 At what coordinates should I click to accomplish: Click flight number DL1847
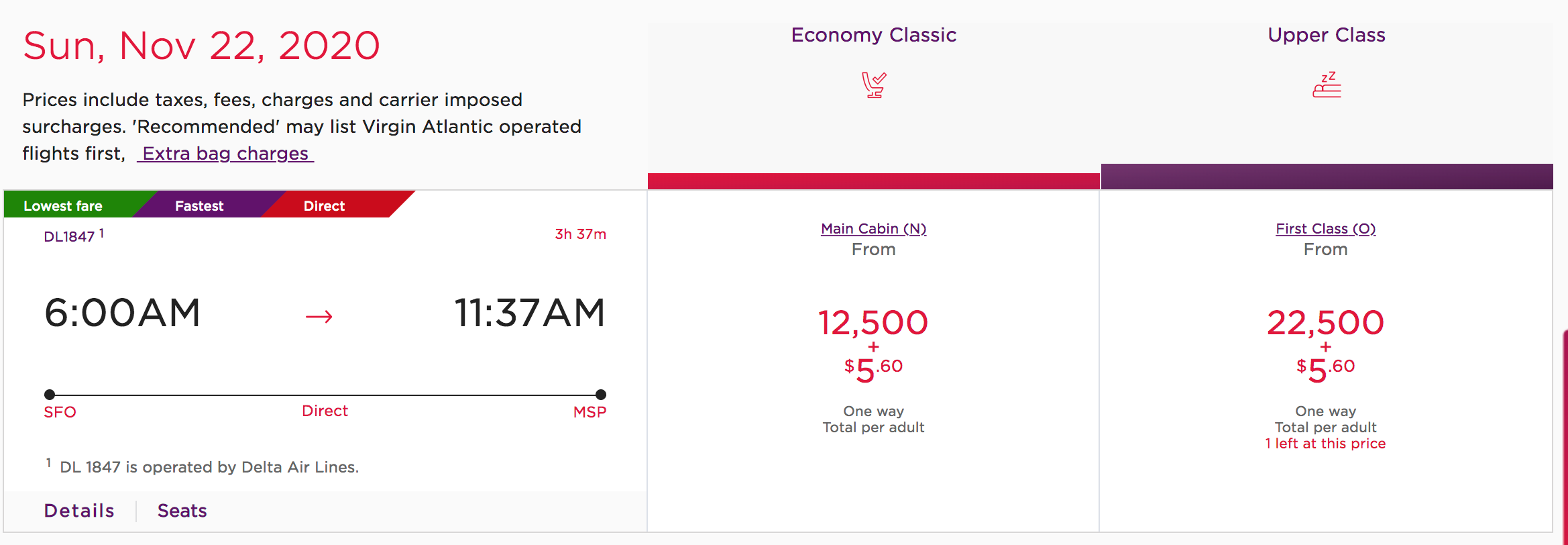tap(69, 236)
